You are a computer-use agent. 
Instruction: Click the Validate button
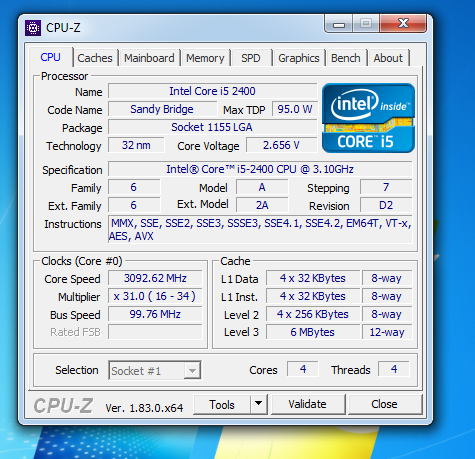point(307,404)
